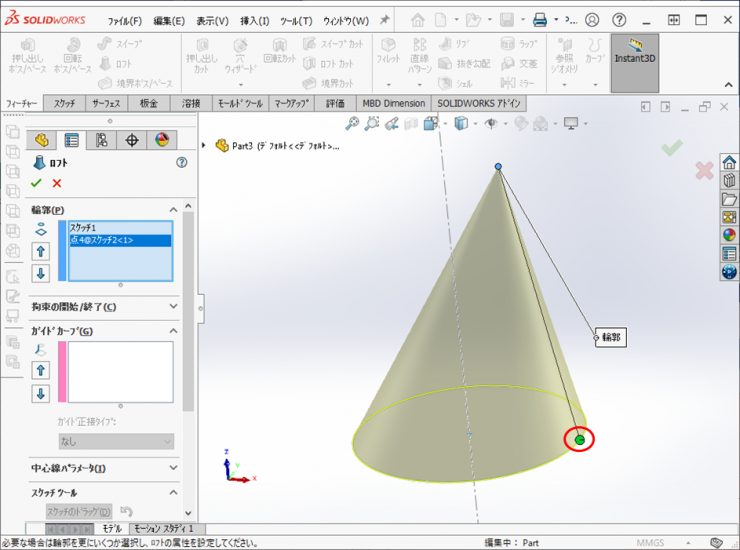
Task: Cancel the loft with red X
Action: coord(57,183)
